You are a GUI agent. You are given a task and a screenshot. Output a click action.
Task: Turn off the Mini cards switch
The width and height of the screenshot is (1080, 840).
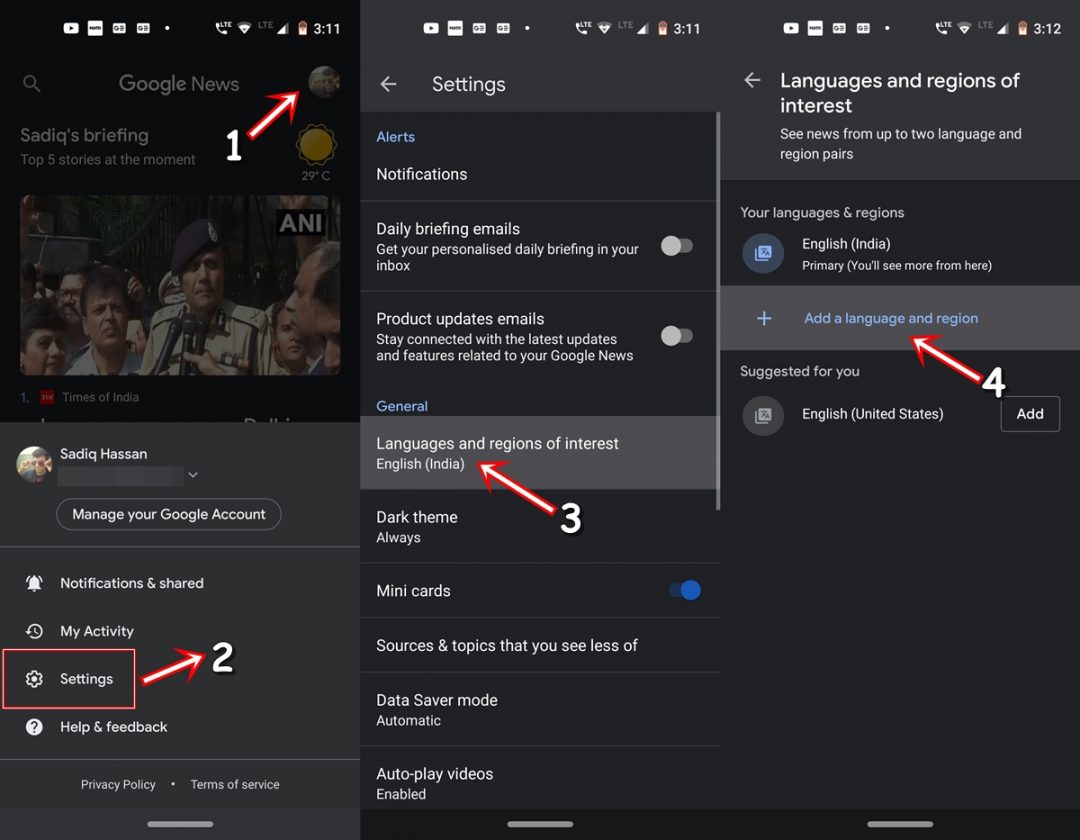685,590
